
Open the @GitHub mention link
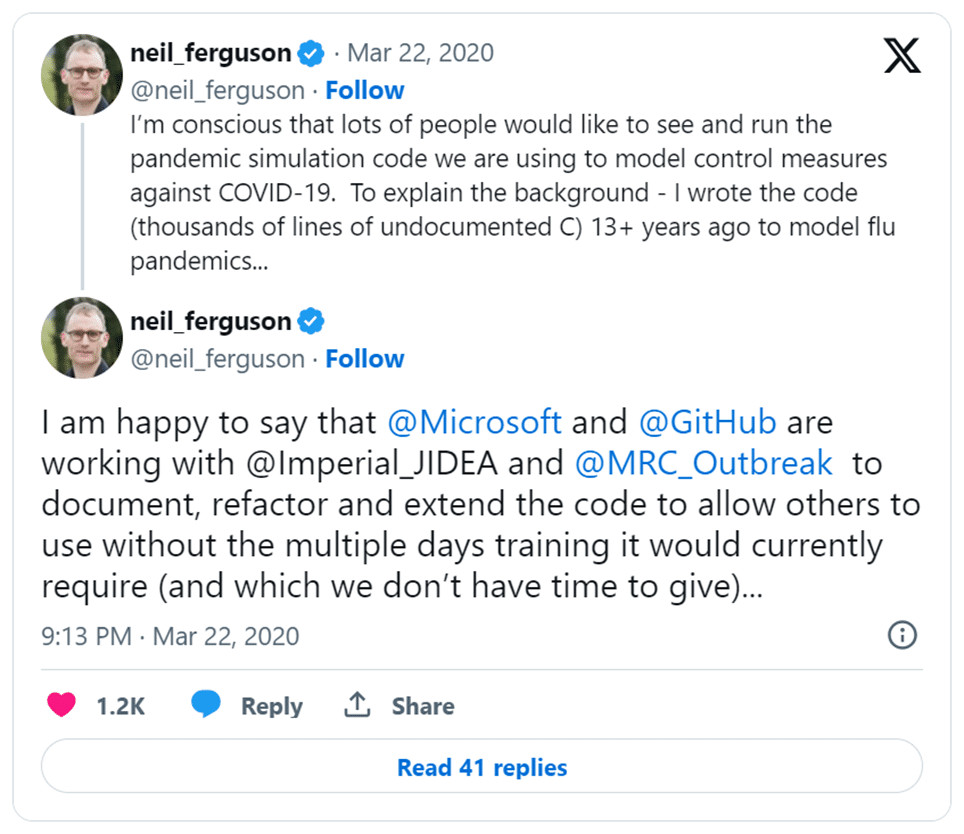[707, 423]
